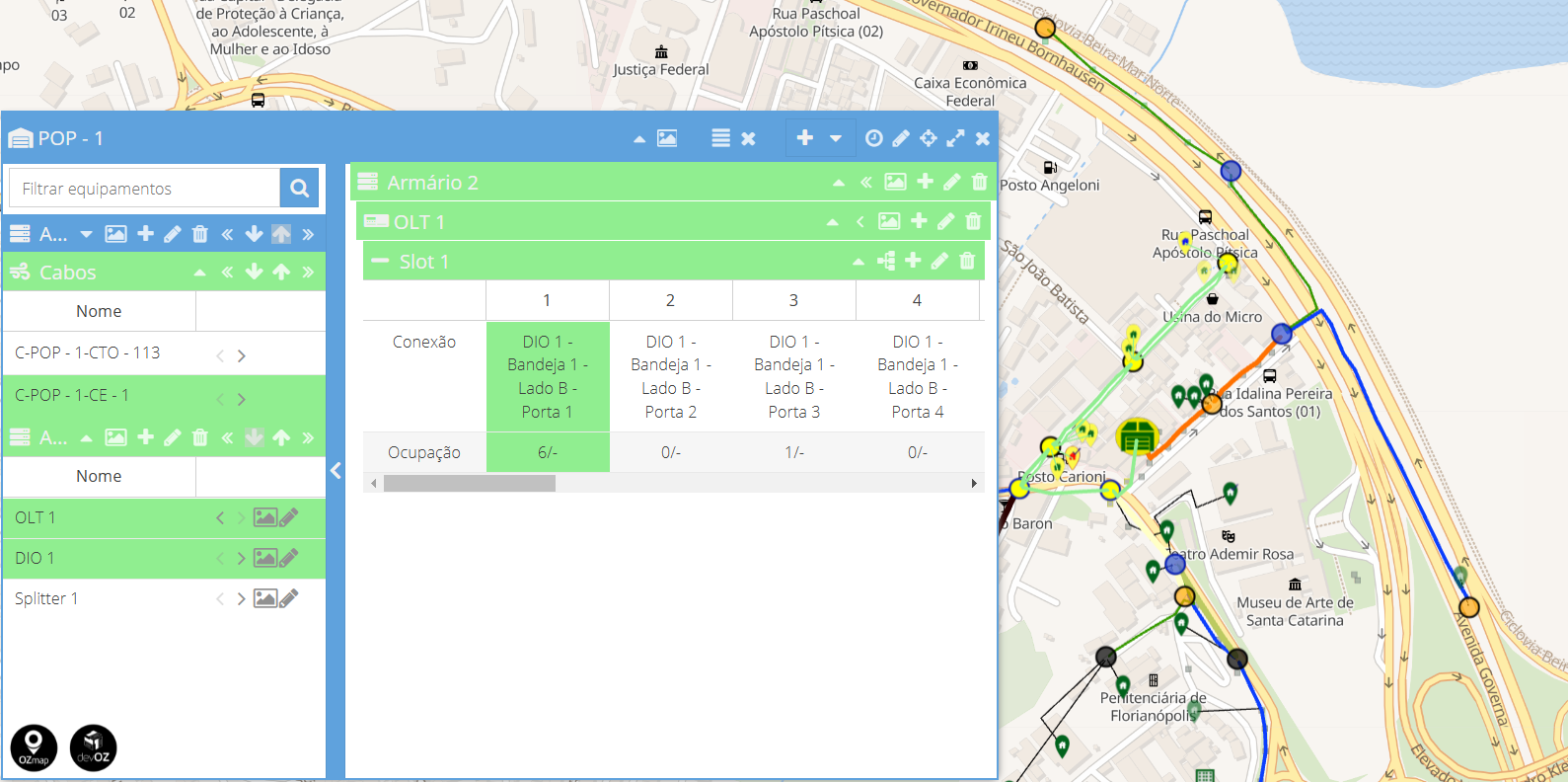Click the plus add button in POP - 1 header

coord(805,138)
